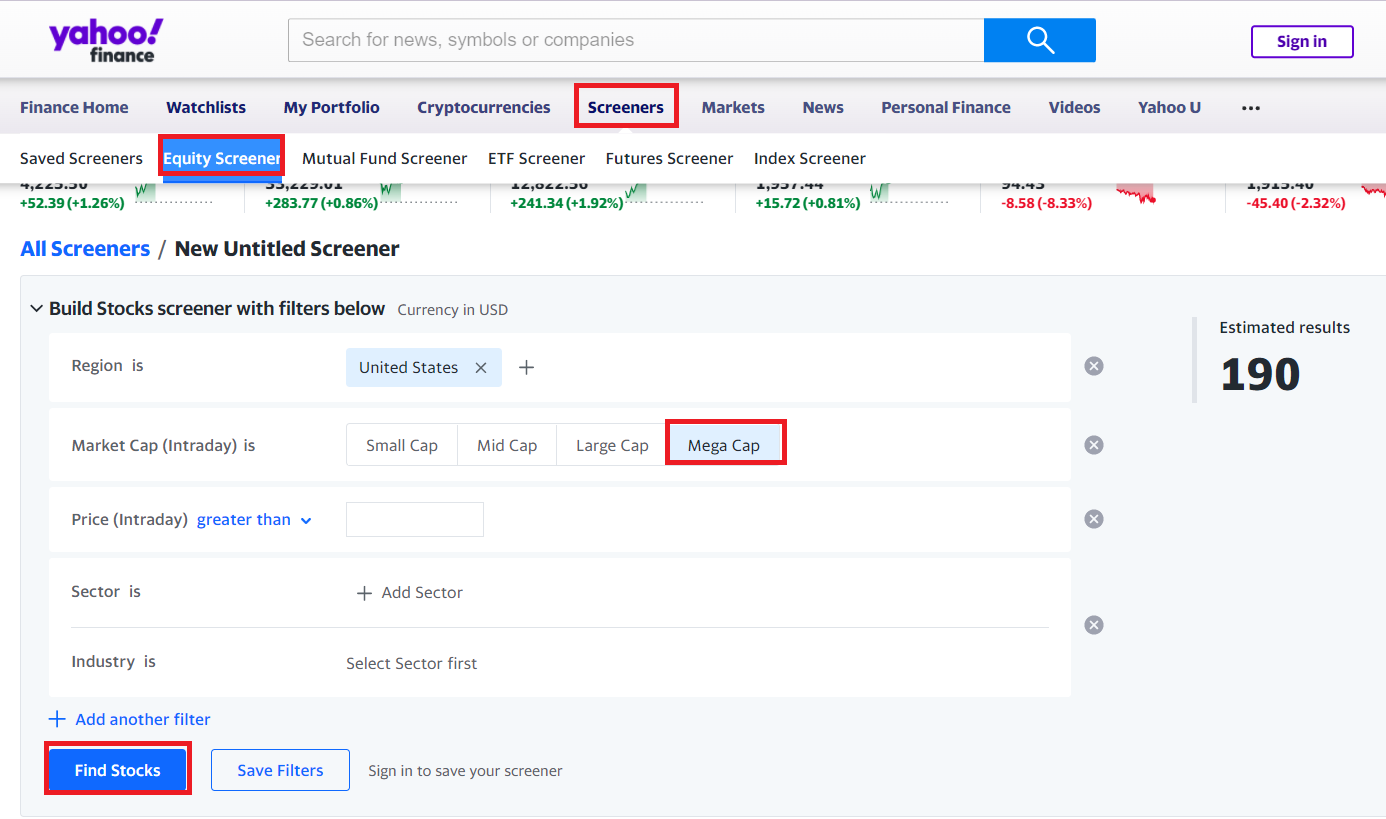The height and width of the screenshot is (819, 1386).
Task: Click the estimated results number 190
Action: (x=1260, y=374)
